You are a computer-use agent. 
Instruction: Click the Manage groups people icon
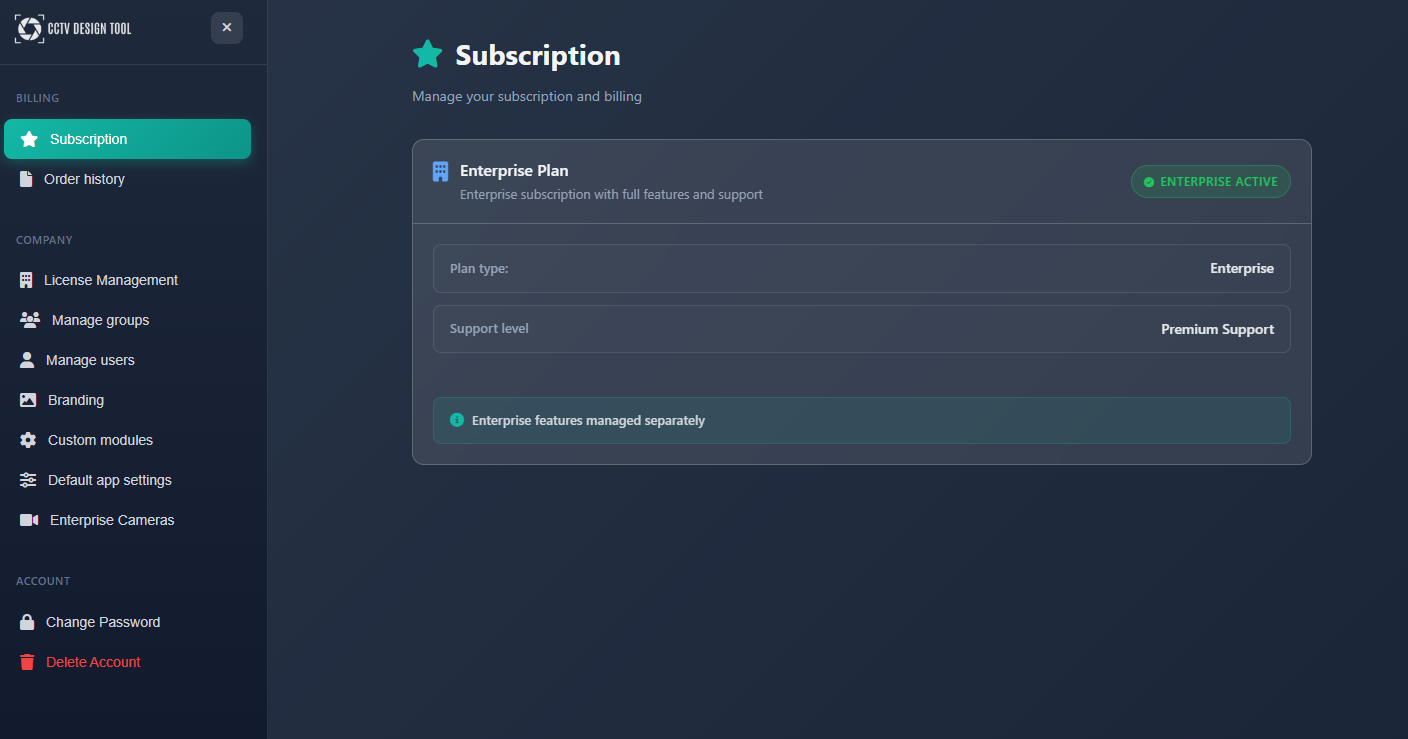pos(29,320)
